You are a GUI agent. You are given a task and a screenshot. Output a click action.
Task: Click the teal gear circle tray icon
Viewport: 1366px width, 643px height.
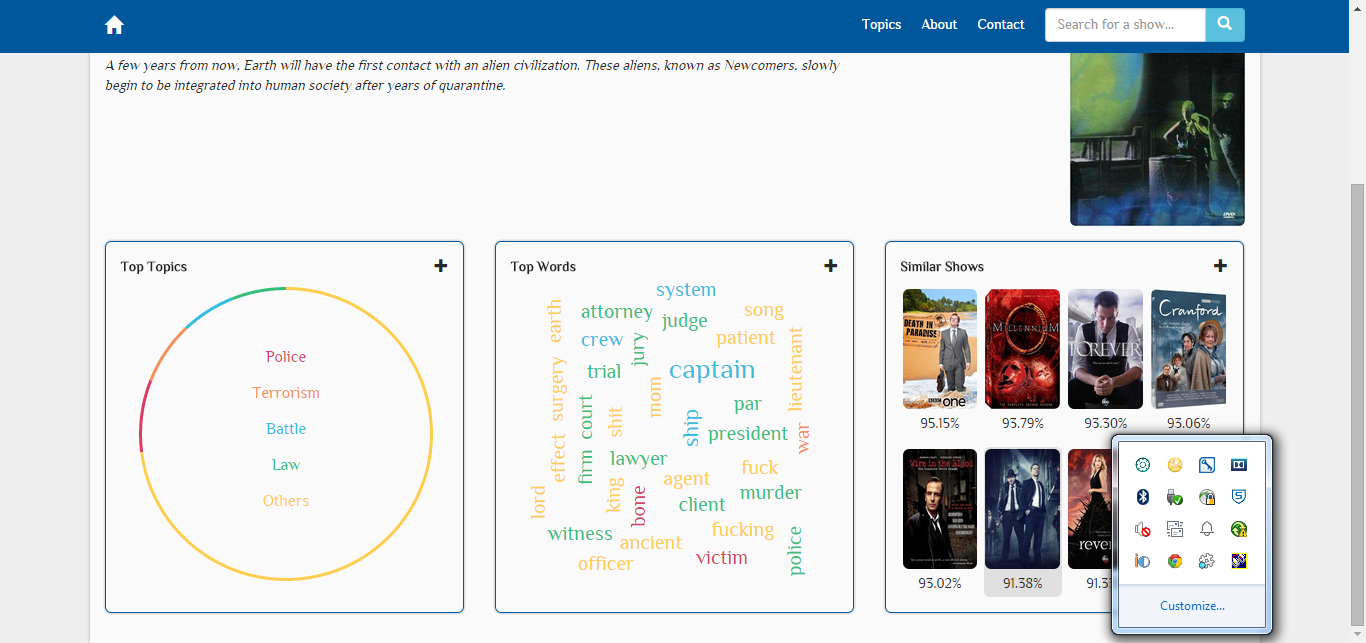tap(1143, 465)
